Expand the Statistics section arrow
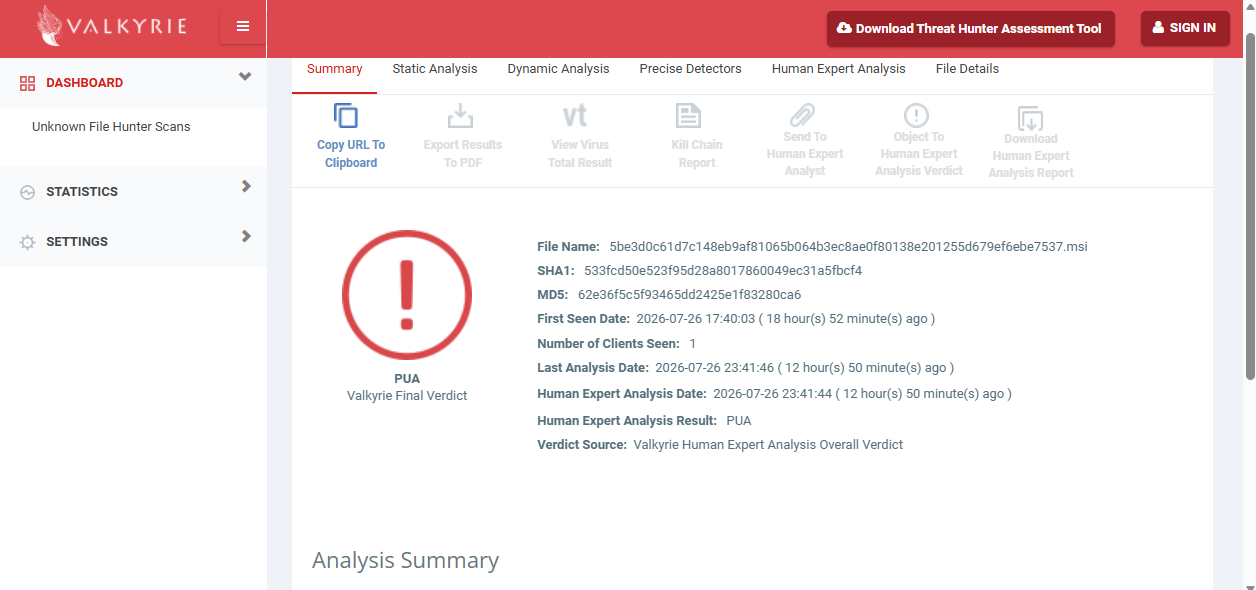This screenshot has width=1256, height=590. coord(246,186)
